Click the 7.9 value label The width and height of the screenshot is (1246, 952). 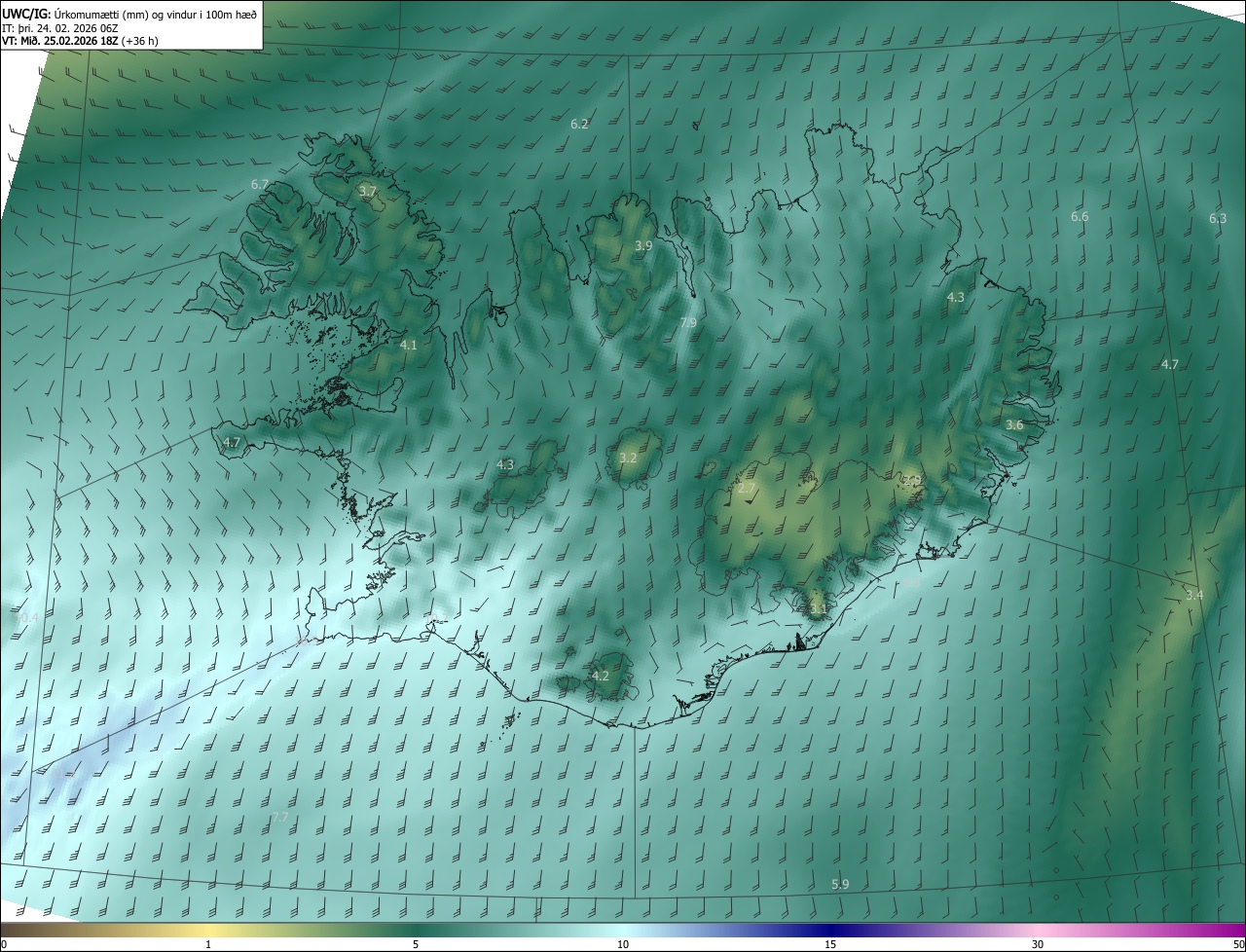pos(688,322)
